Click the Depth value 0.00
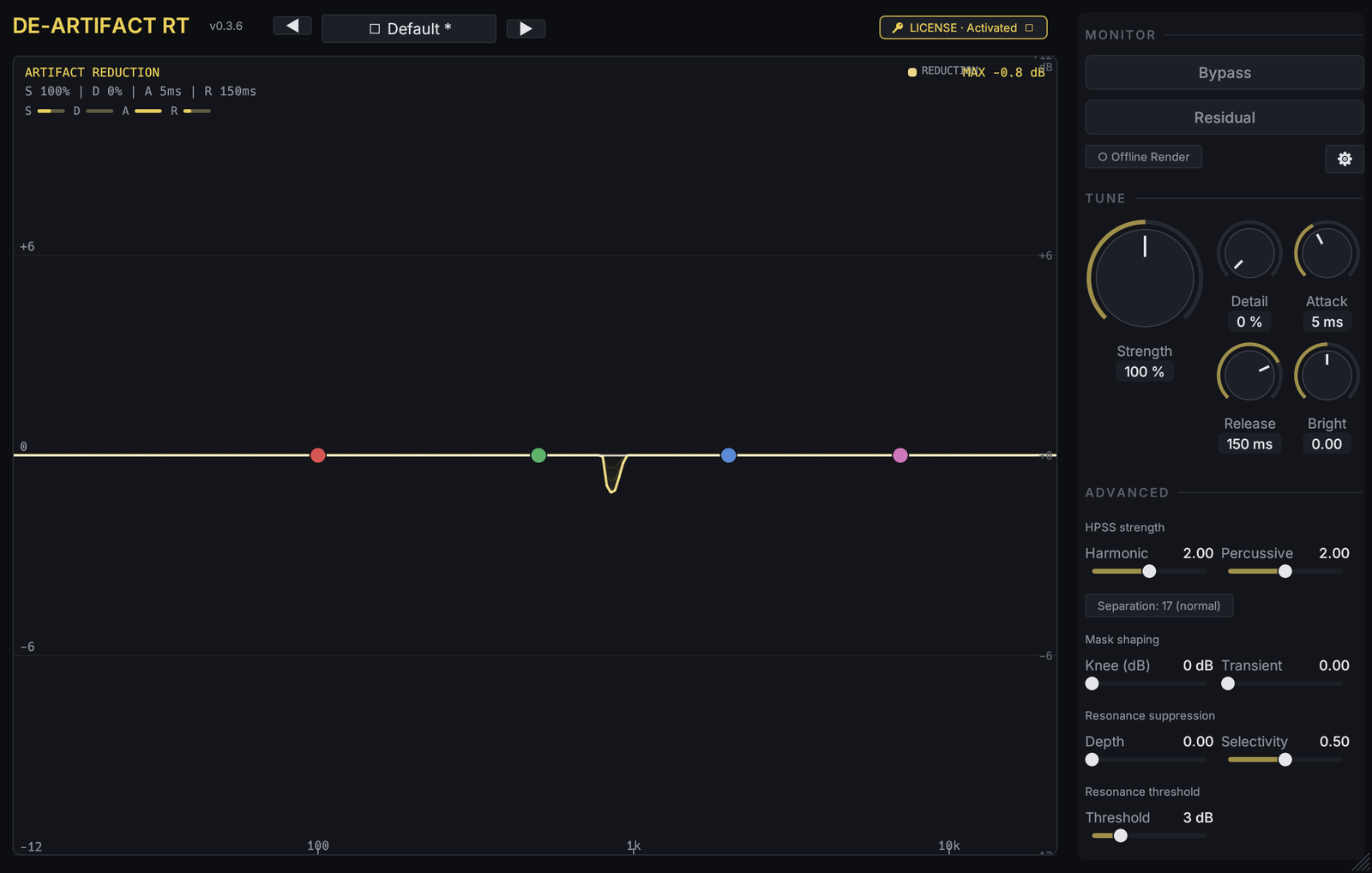Viewport: 1372px width, 873px height. (1198, 742)
